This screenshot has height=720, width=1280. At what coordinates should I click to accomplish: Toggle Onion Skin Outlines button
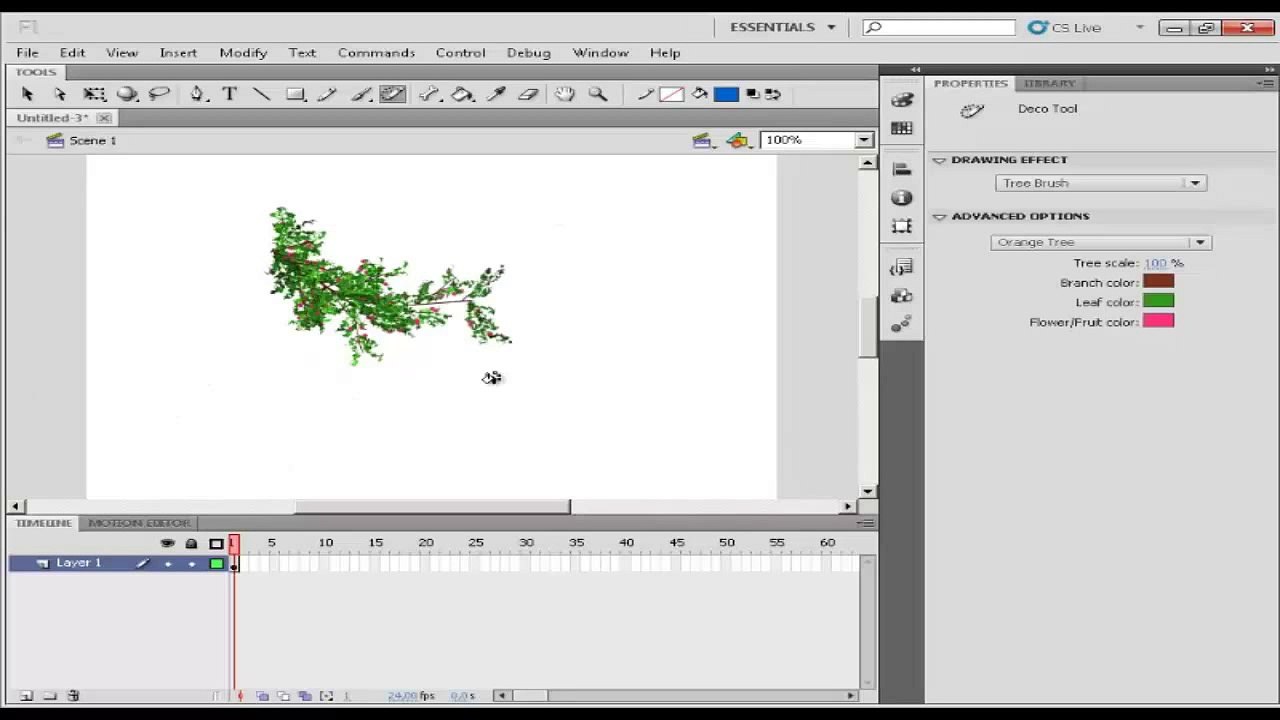283,696
